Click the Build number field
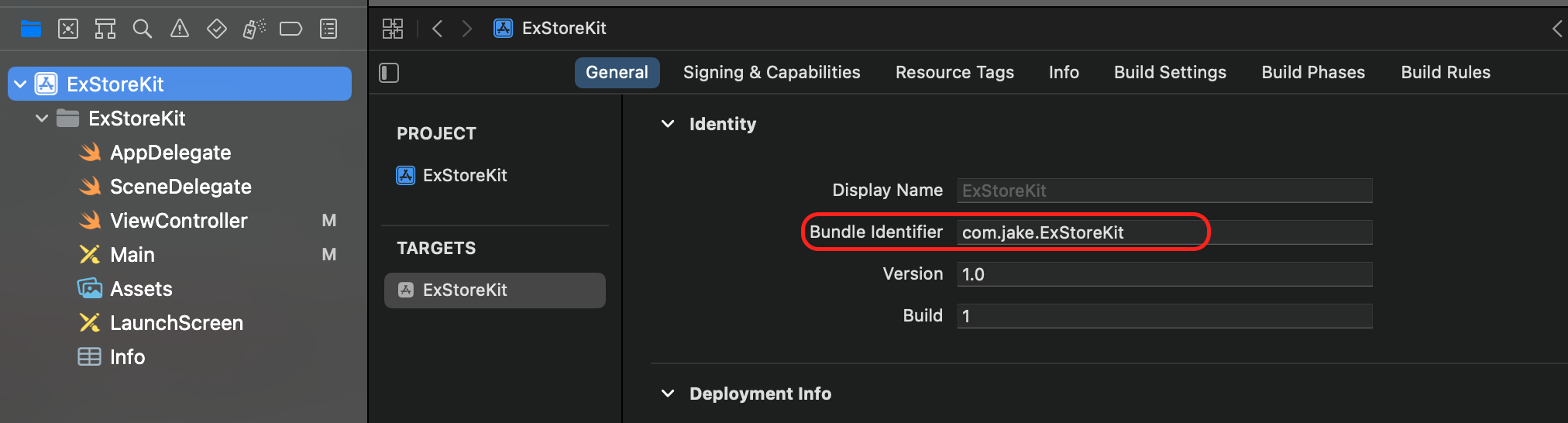 pyautogui.click(x=1164, y=316)
